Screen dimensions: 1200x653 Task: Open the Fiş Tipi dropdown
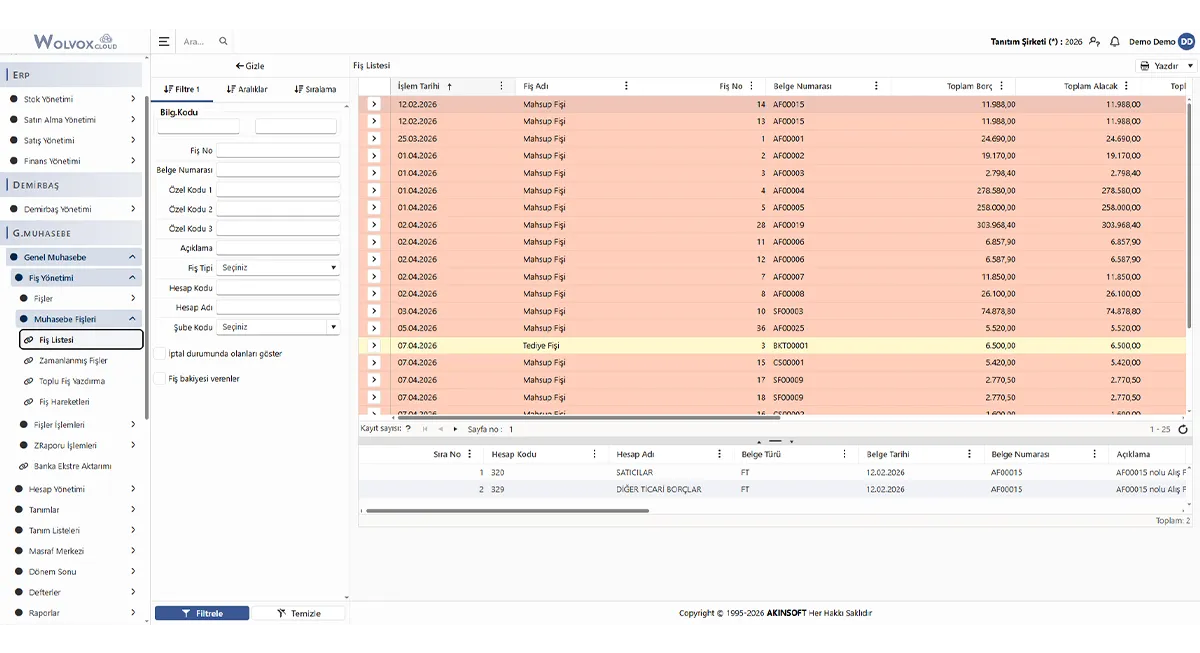click(x=278, y=268)
